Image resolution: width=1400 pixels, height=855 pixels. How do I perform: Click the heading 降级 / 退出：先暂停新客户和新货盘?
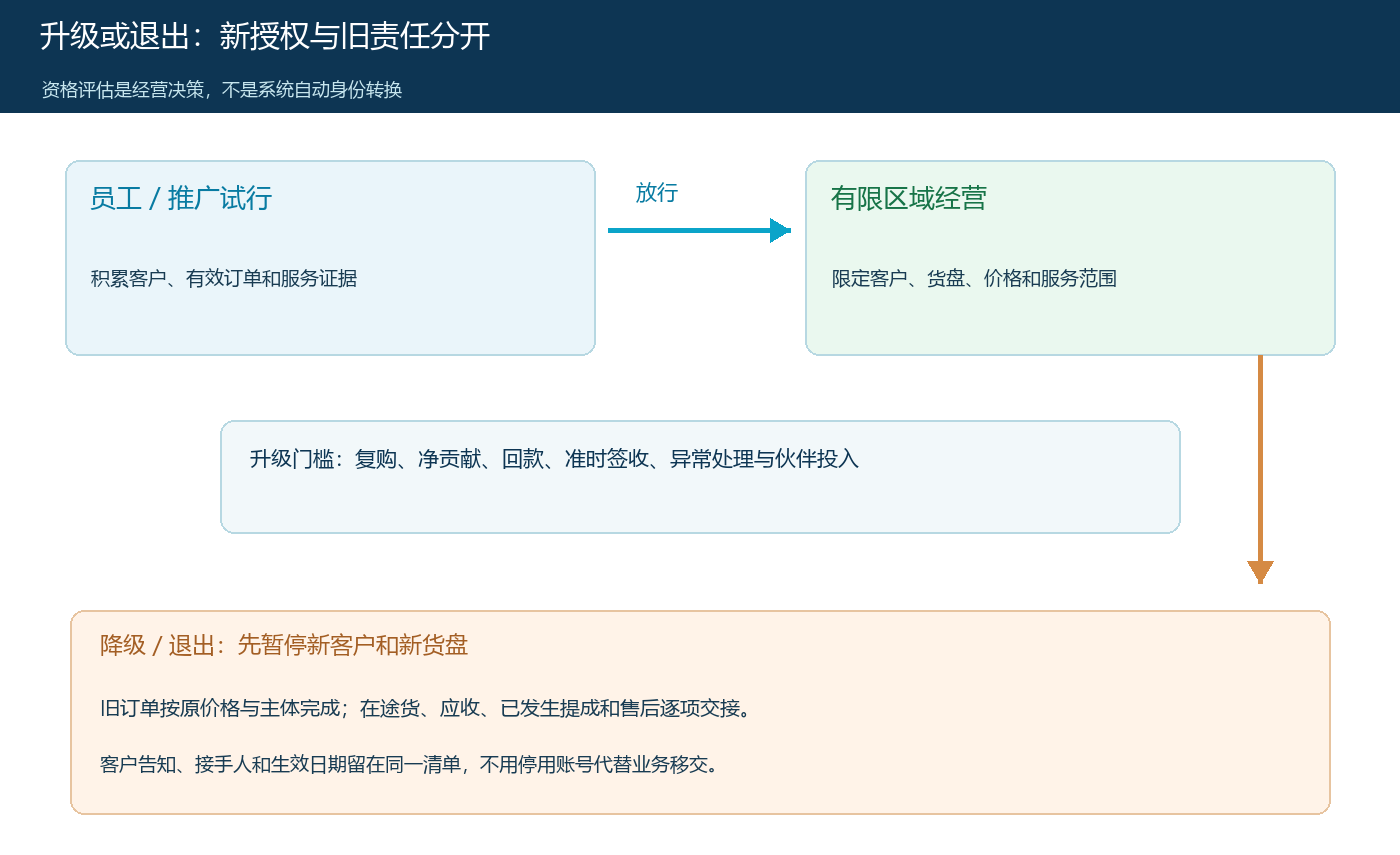(284, 645)
